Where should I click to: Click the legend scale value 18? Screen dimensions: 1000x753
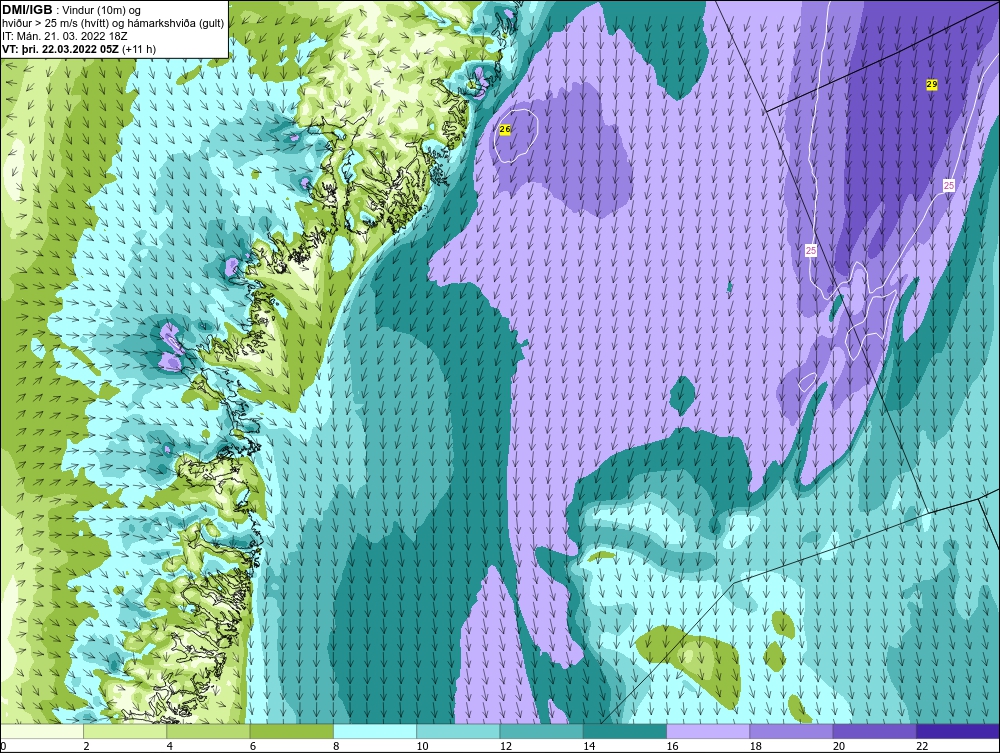[x=756, y=746]
